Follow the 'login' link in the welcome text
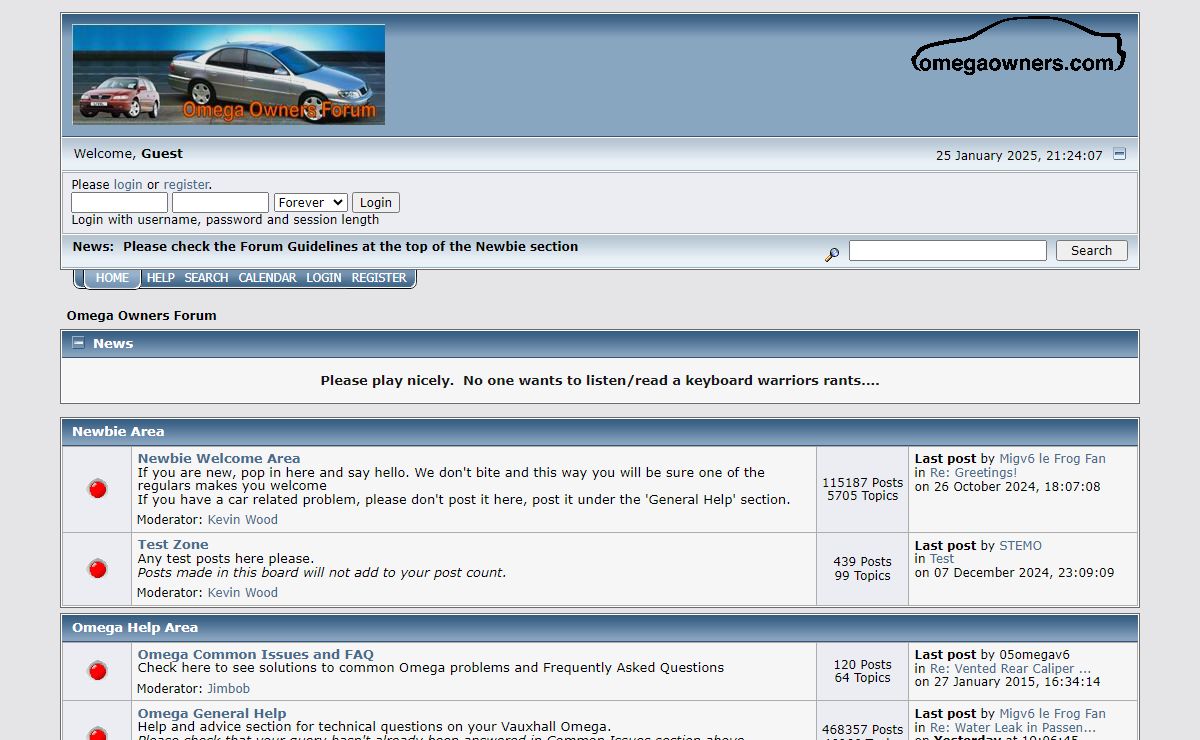Screen dimensions: 1200x740 click(128, 185)
